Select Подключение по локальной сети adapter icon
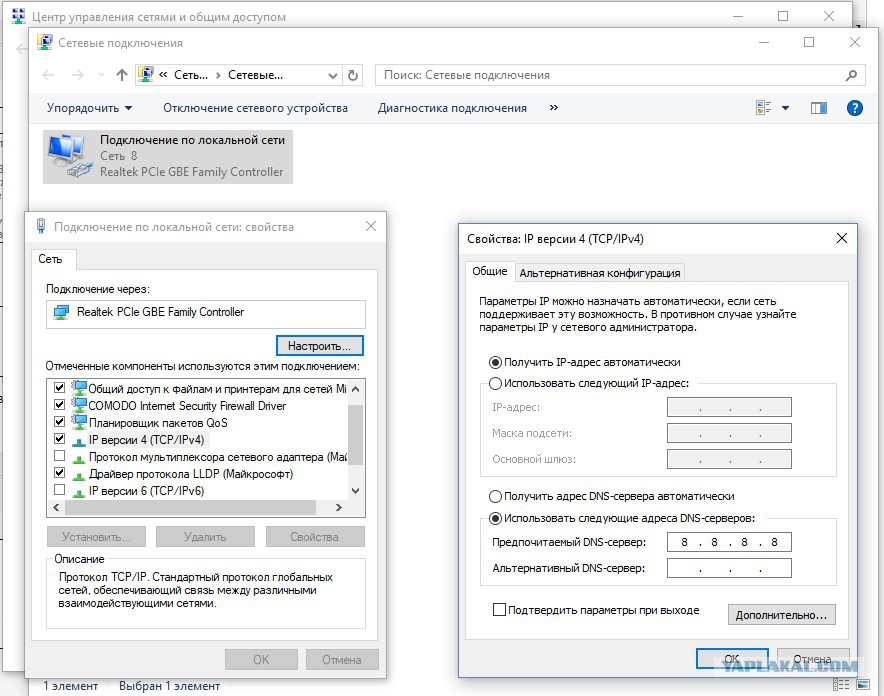Screen dimensions: 884x696 click(69, 156)
